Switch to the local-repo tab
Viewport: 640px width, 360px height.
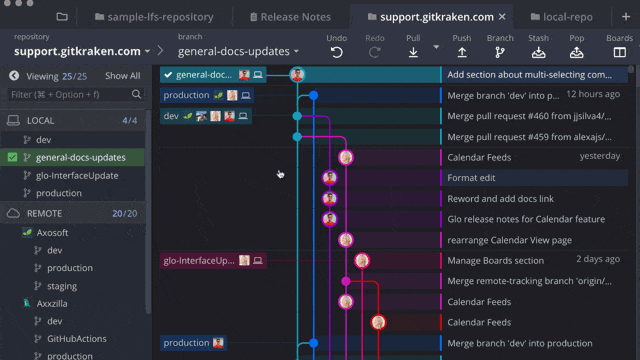coord(562,17)
